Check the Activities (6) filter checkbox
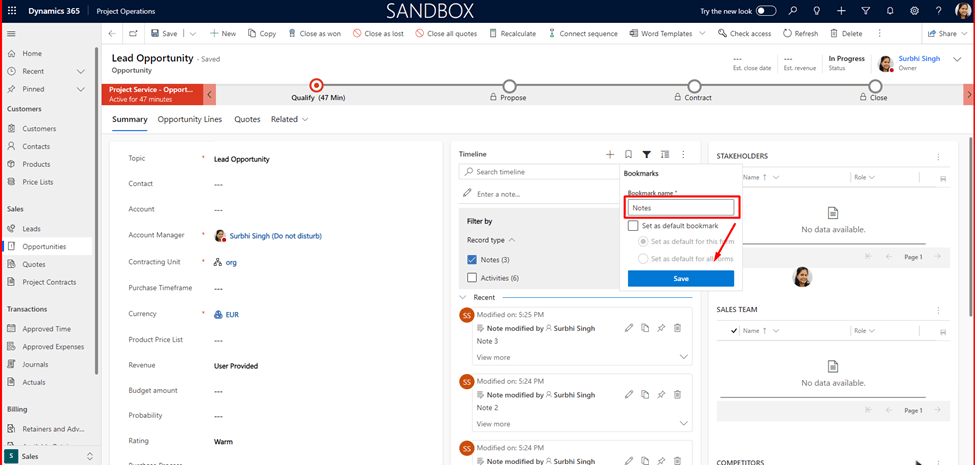This screenshot has width=975, height=465. 472,278
